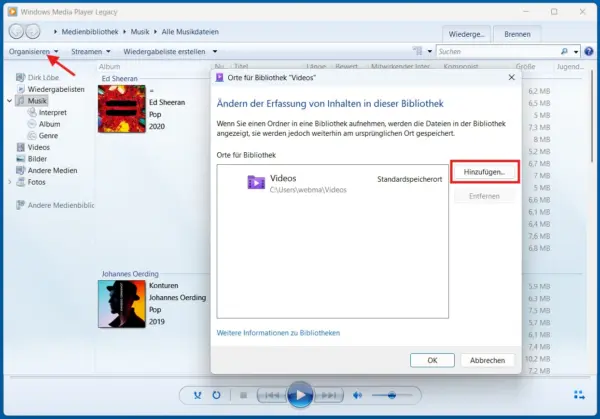The height and width of the screenshot is (419, 600).
Task: Sort by the Jugend... column header
Action: point(570,67)
